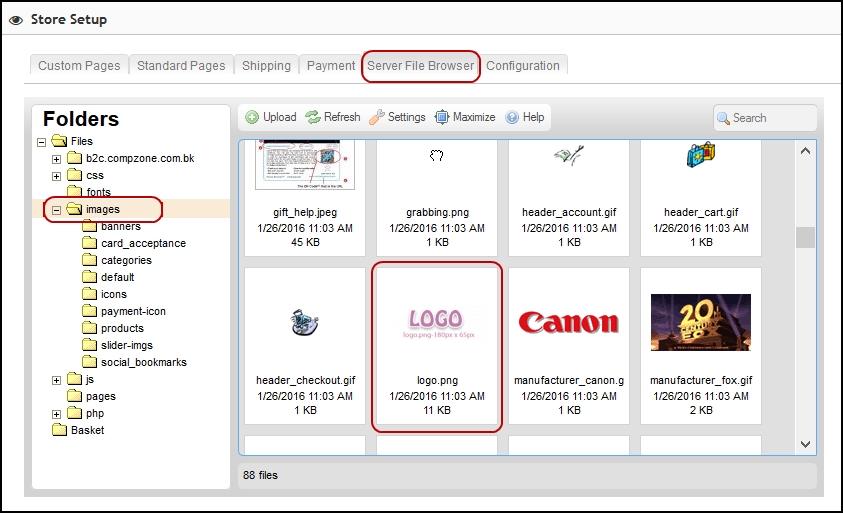Expand the css folder node

tap(56, 176)
